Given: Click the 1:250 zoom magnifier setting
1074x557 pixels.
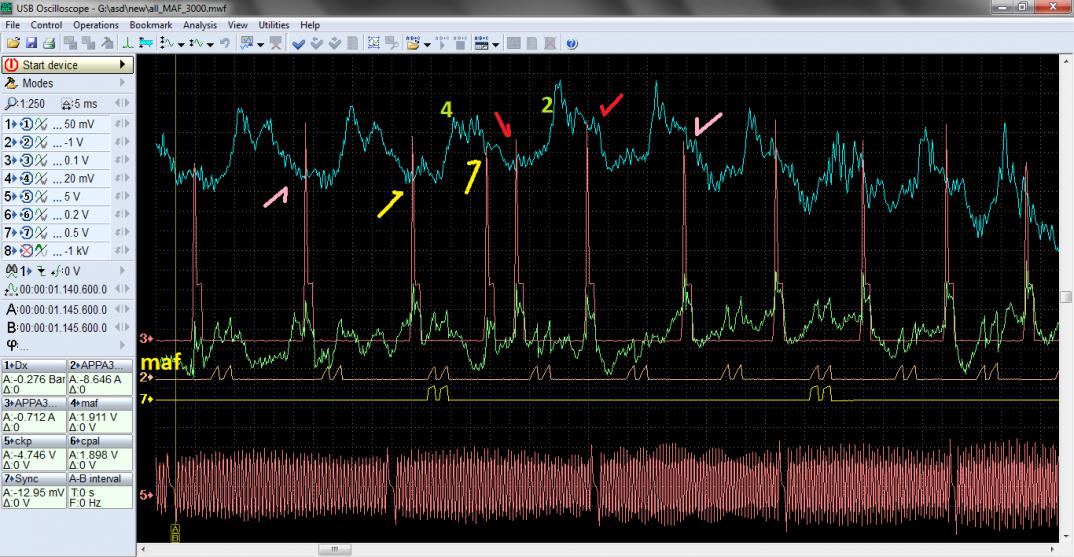Looking at the screenshot, I should (25, 104).
